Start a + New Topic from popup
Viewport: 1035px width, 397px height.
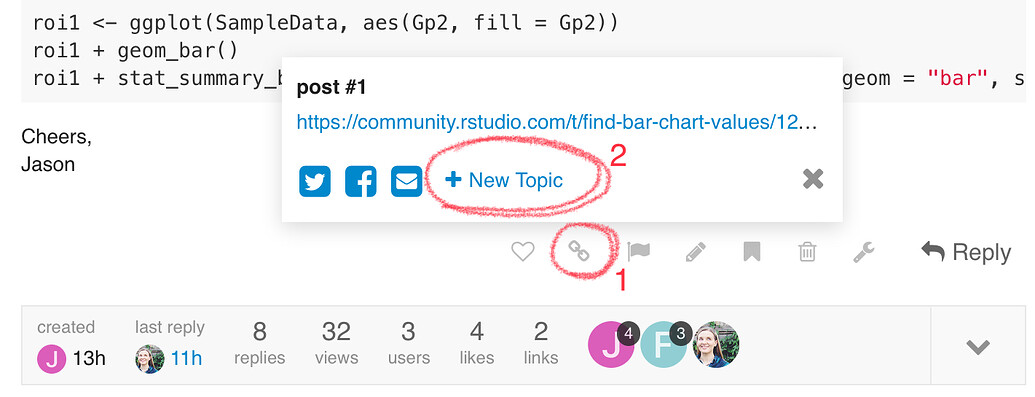click(504, 180)
